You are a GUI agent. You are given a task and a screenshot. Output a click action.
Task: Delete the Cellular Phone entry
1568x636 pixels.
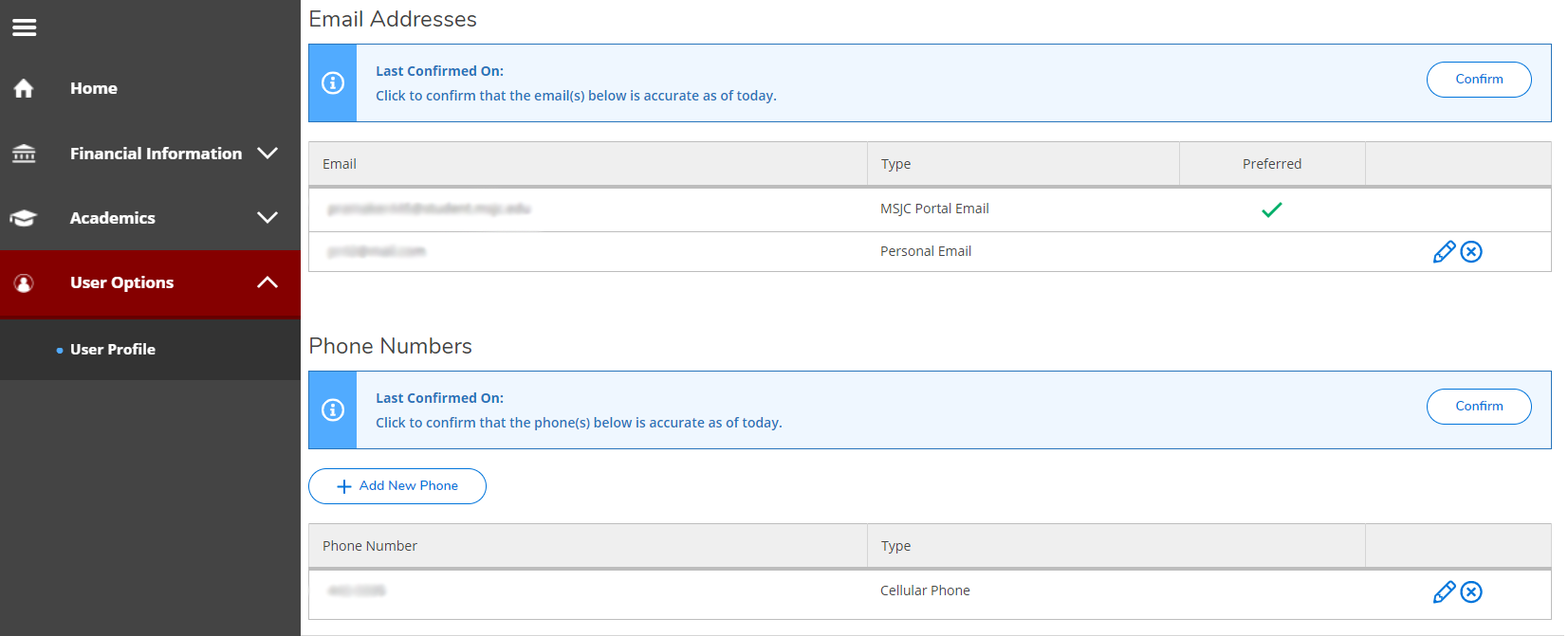tap(1471, 591)
